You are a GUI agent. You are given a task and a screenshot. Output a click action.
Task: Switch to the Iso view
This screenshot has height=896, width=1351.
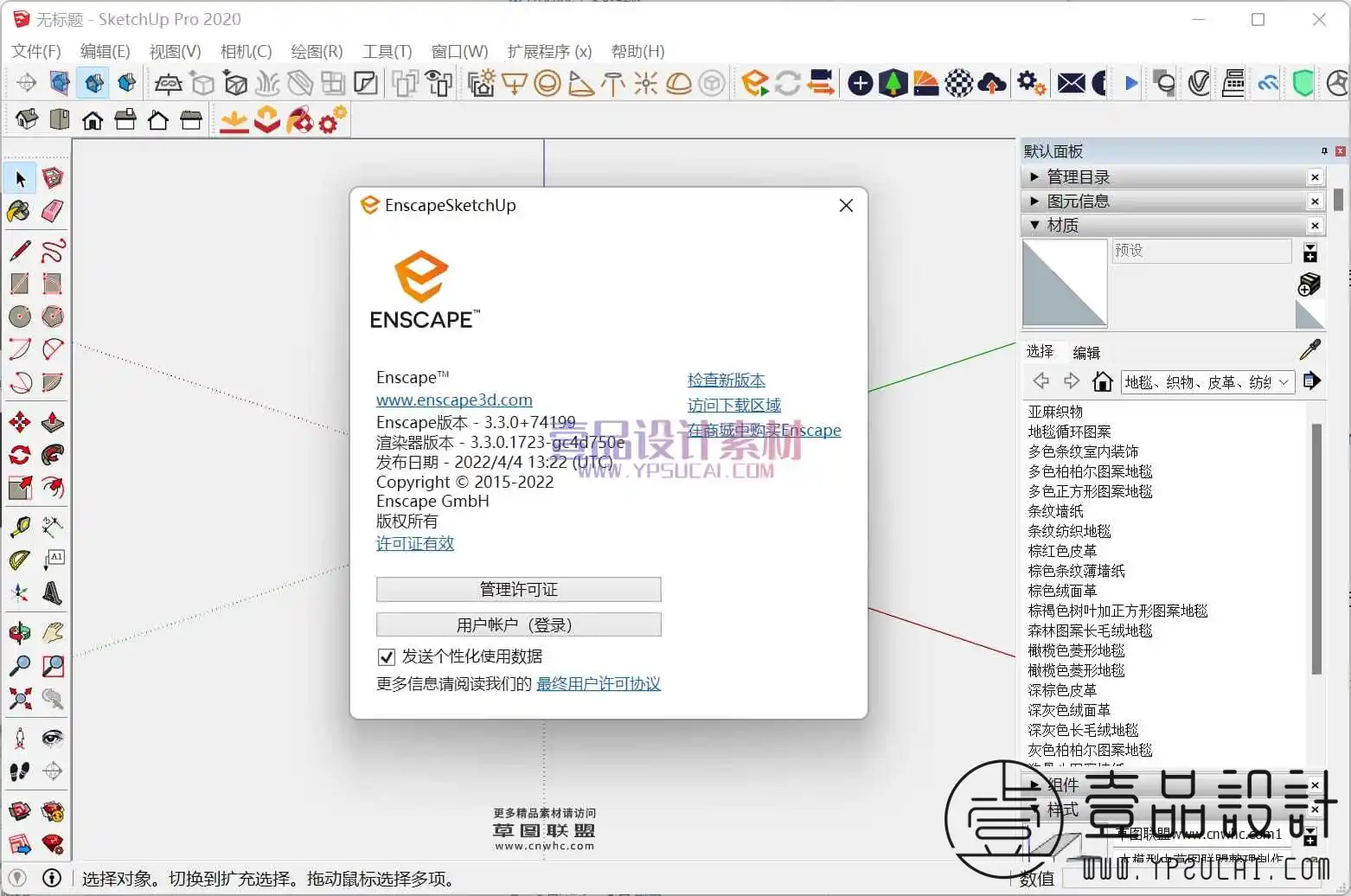[27, 119]
